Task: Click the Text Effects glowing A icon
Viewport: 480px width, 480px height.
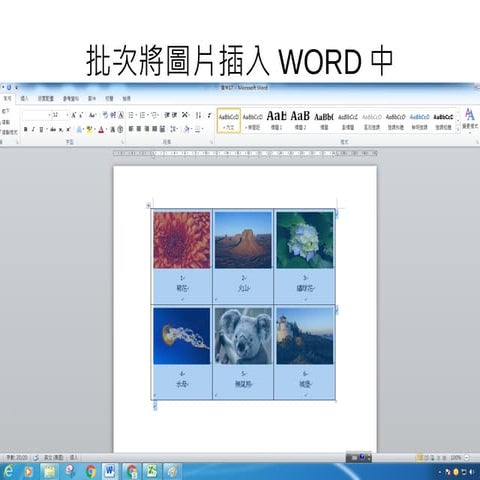Action: 79,129
